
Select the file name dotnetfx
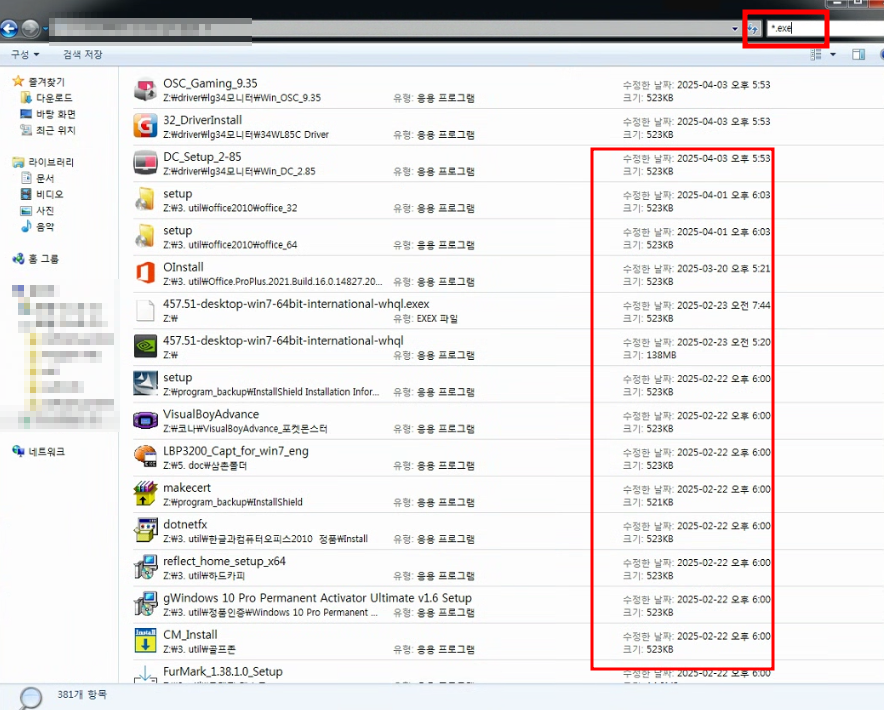point(185,524)
